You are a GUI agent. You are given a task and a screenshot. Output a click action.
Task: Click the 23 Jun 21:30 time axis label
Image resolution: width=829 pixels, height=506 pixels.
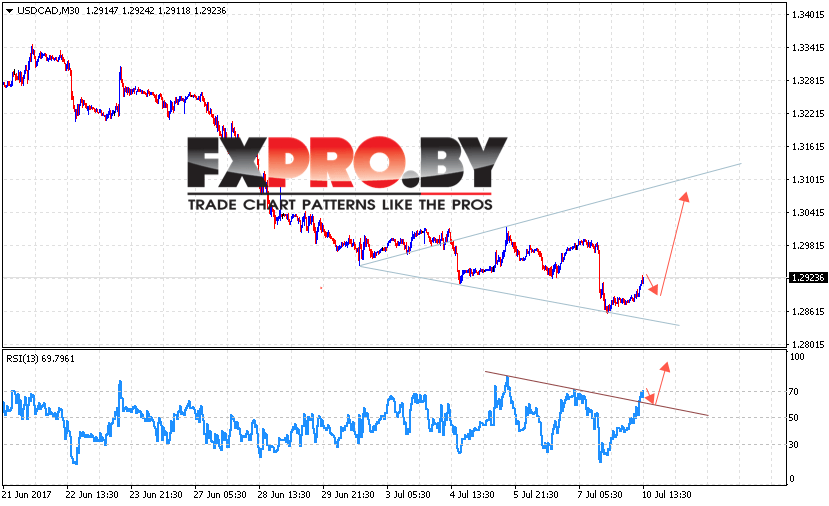click(156, 495)
